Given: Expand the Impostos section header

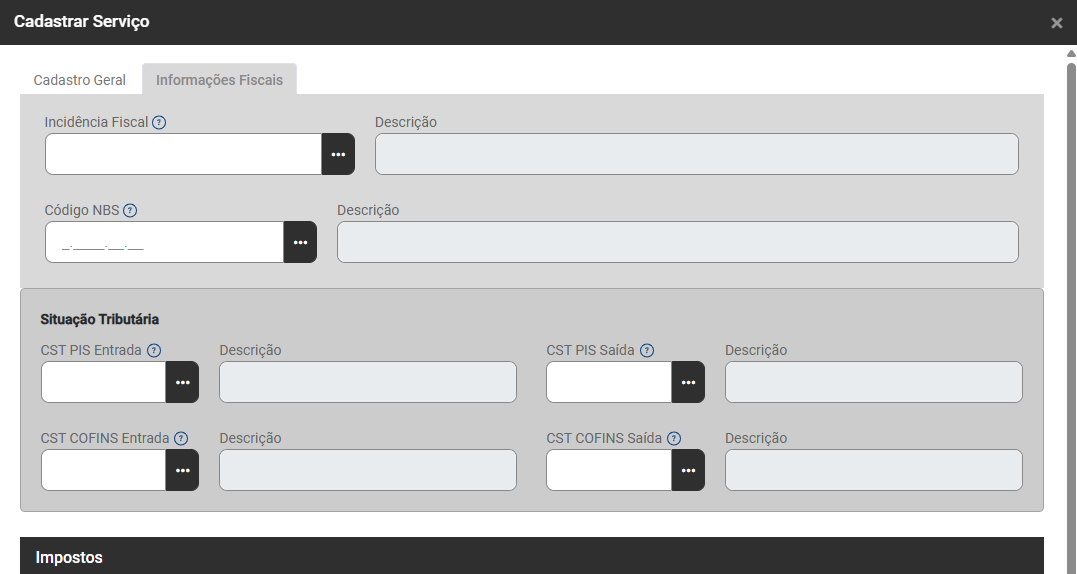Looking at the screenshot, I should pyautogui.click(x=531, y=557).
